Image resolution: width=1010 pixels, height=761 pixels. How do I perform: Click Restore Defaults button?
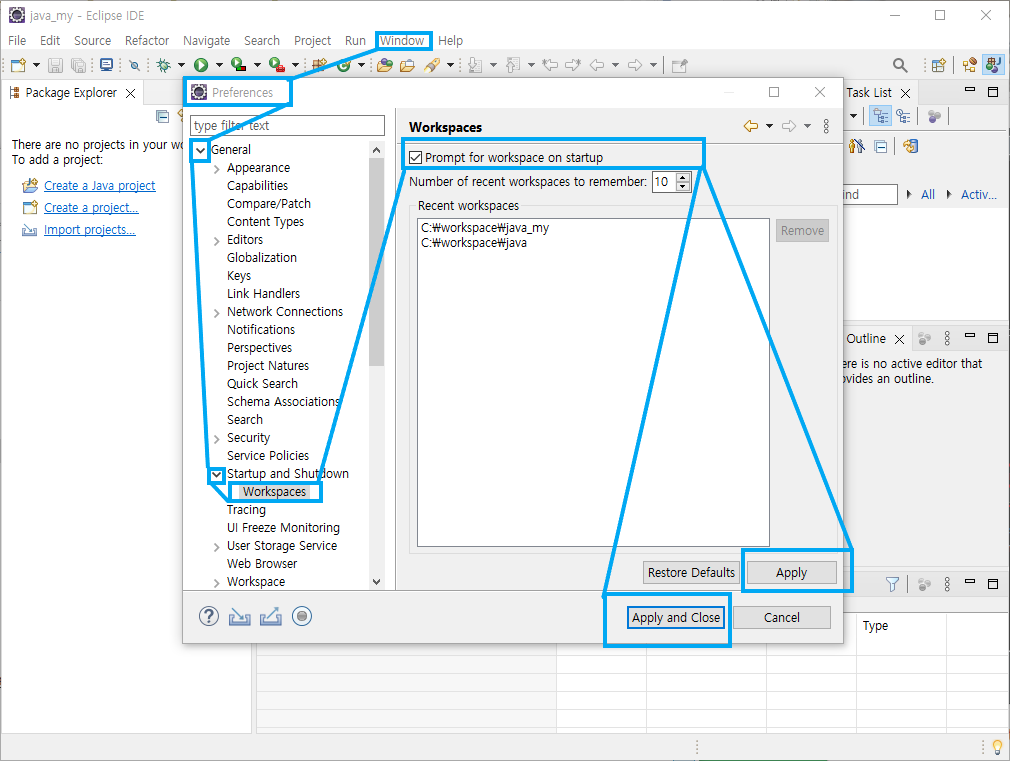pyautogui.click(x=691, y=573)
